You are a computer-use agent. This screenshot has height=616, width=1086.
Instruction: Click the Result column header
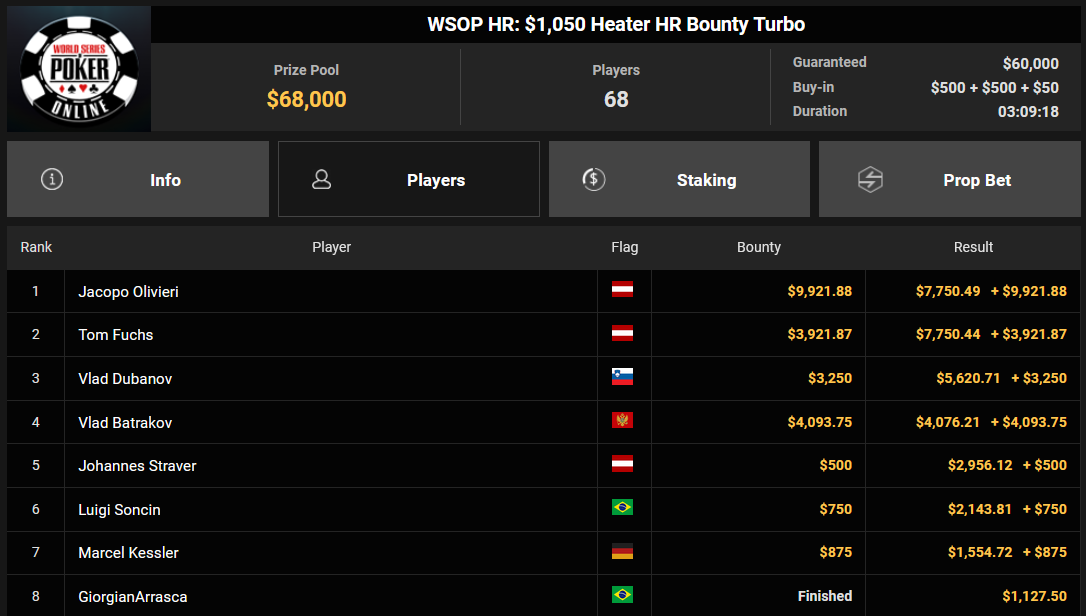[973, 247]
